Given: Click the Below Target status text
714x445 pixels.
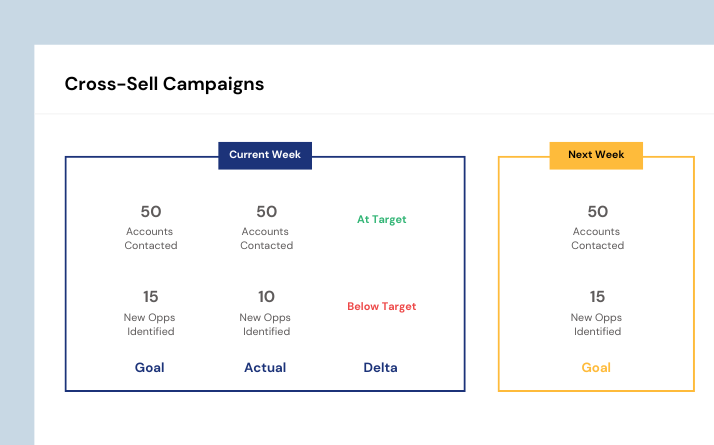Looking at the screenshot, I should point(382,307).
